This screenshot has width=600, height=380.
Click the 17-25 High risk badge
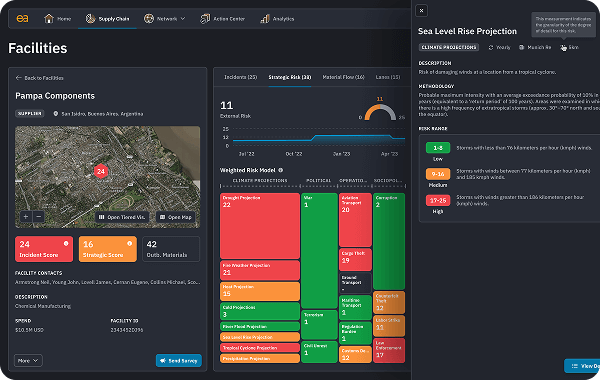coord(438,200)
